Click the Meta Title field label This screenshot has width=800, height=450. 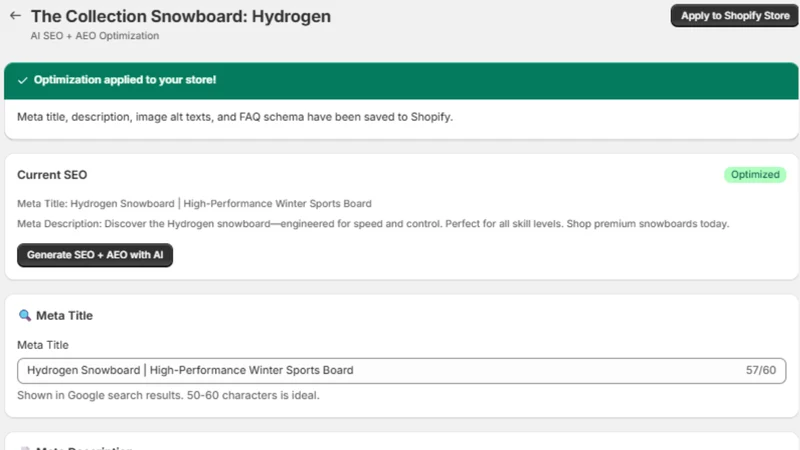pos(43,345)
